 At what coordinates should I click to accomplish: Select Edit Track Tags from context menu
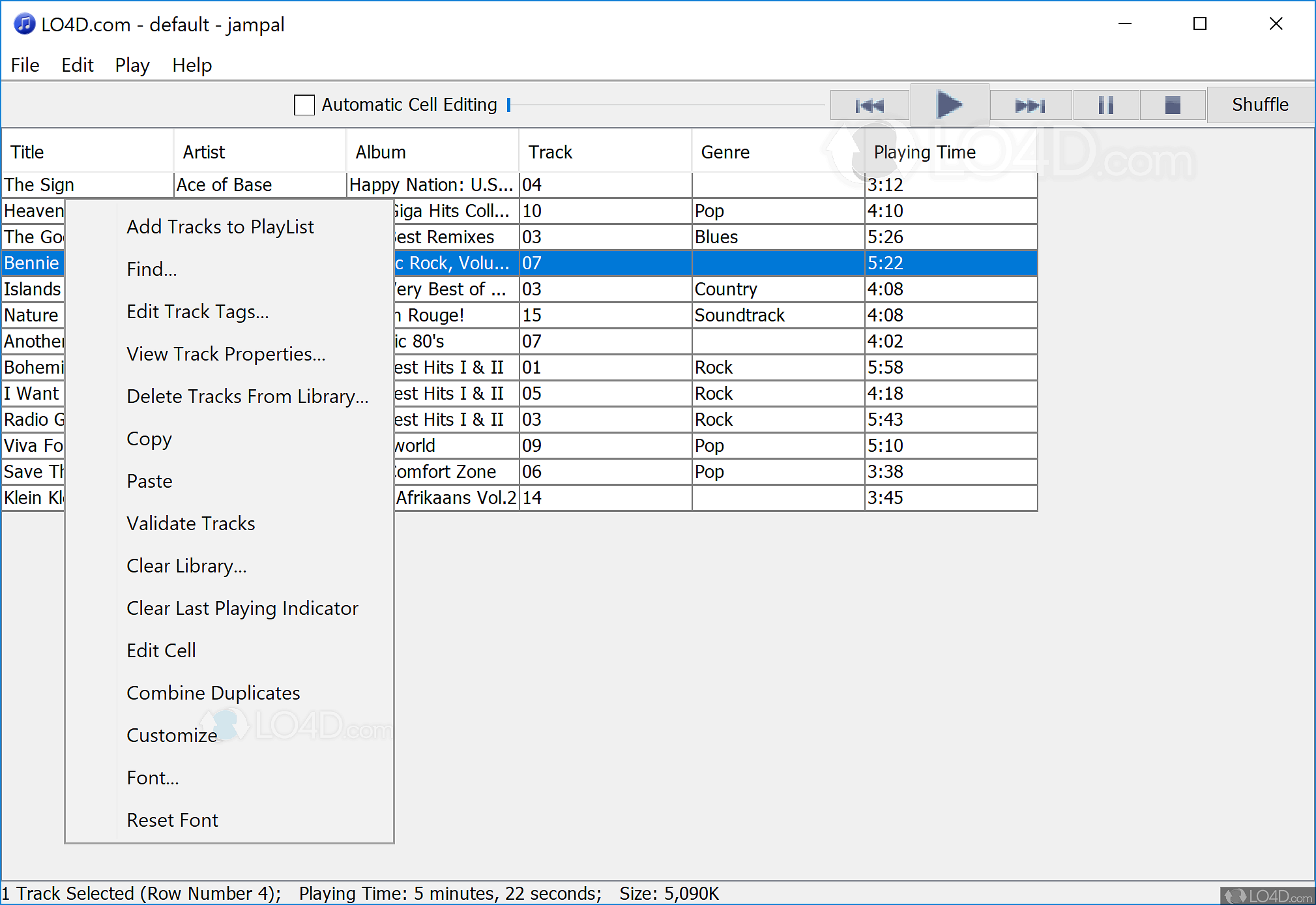pyautogui.click(x=197, y=312)
